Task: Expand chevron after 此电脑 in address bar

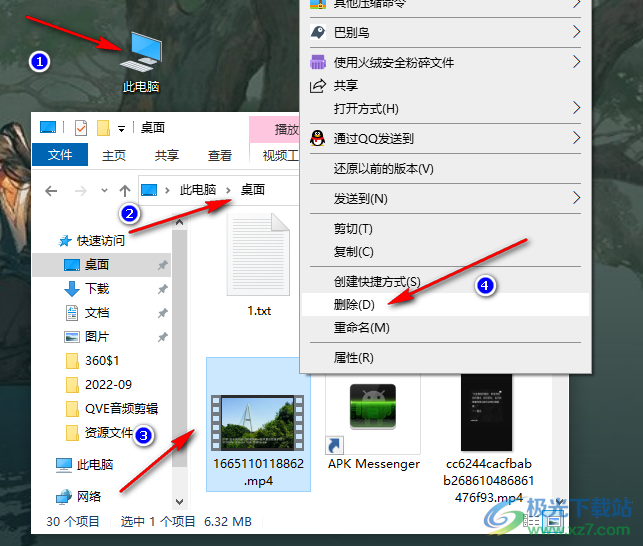Action: [228, 190]
